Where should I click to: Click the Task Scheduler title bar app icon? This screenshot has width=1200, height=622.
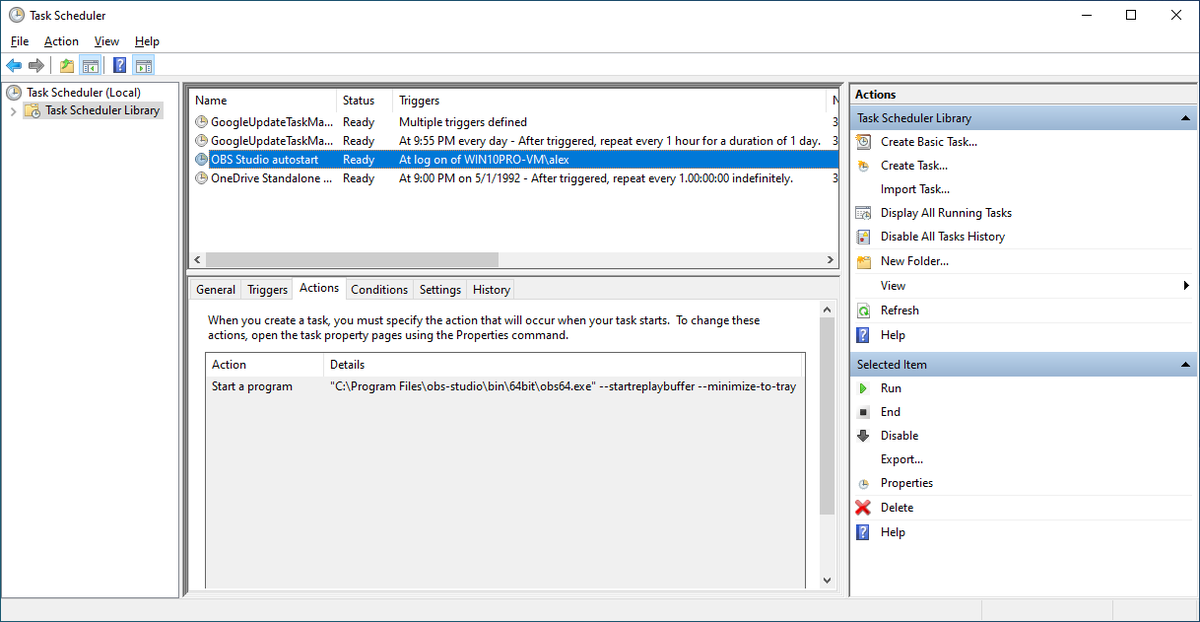pos(16,15)
